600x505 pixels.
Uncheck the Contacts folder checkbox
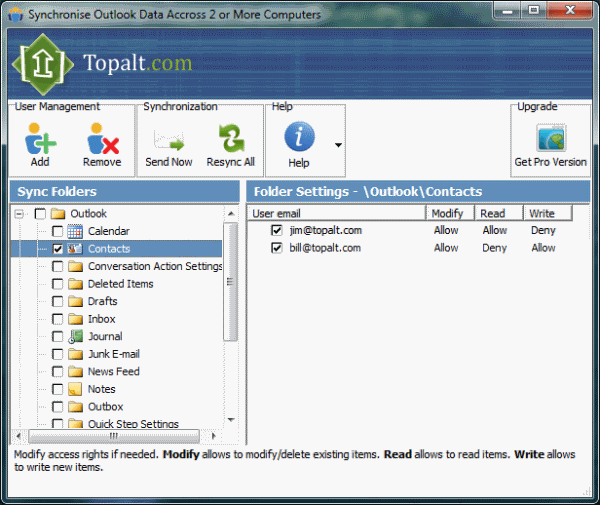click(58, 249)
